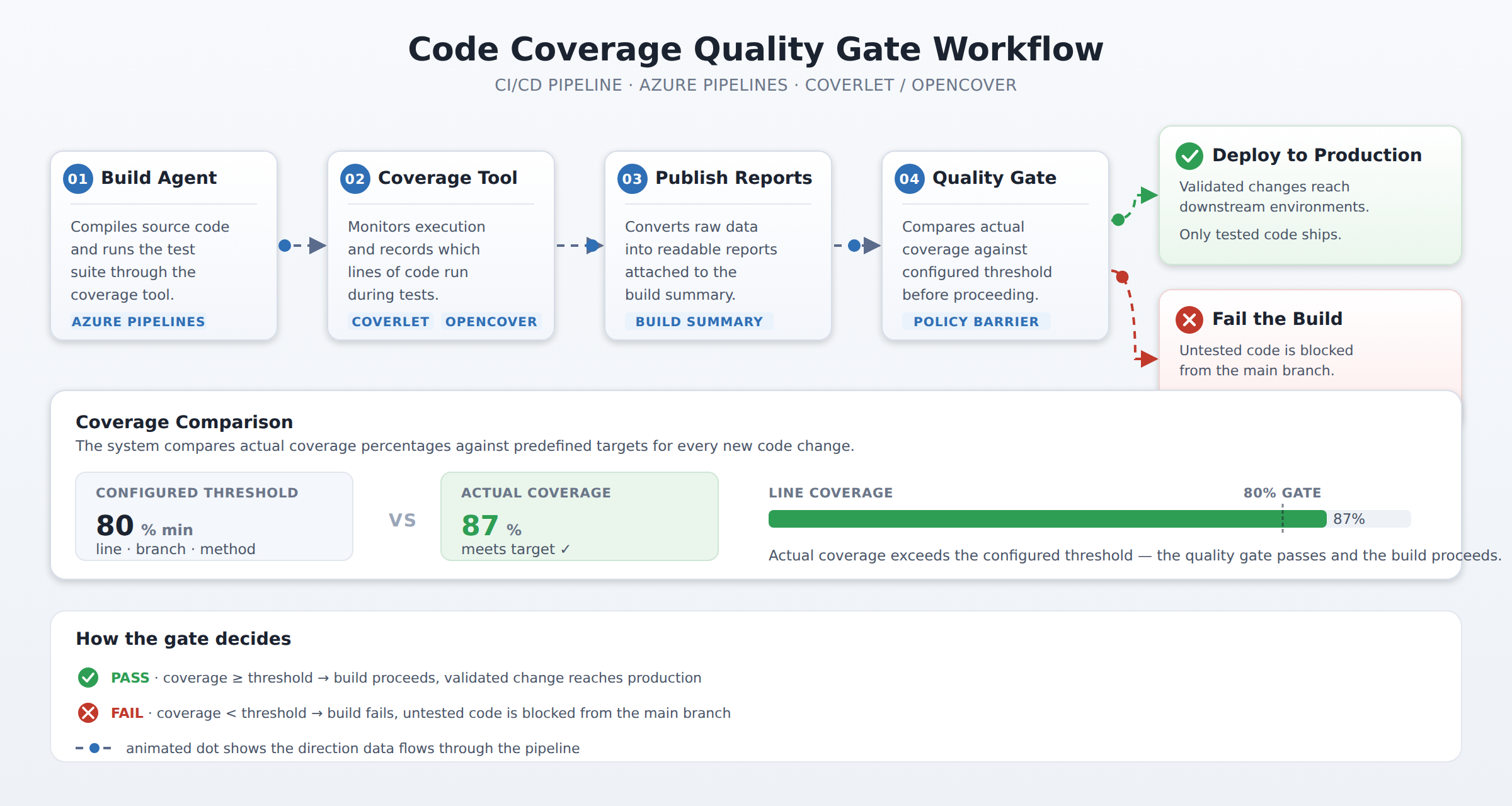This screenshot has width=1512, height=806.
Task: Select the COVERLET tag
Action: pos(391,322)
